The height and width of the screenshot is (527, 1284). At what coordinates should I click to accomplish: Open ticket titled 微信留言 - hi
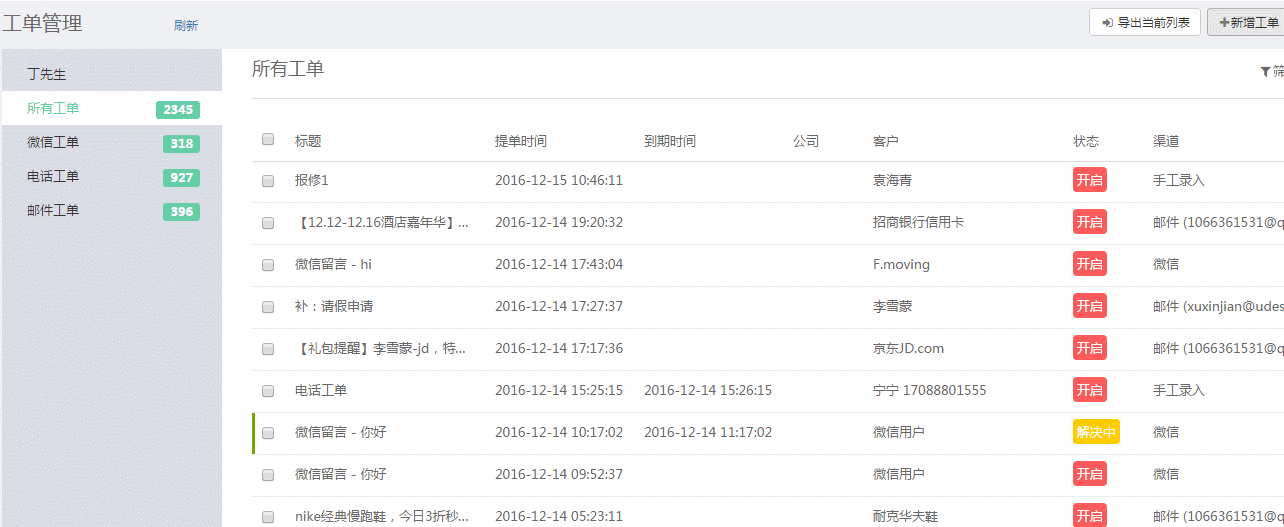333,264
